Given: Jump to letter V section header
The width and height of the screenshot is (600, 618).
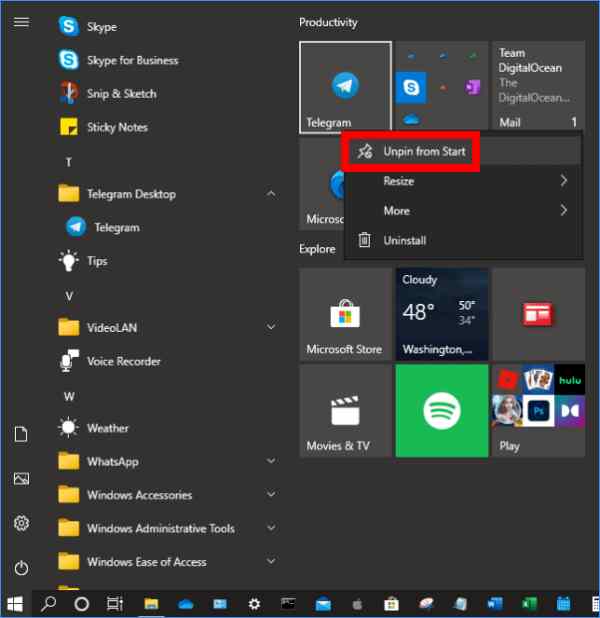Looking at the screenshot, I should tap(69, 296).
